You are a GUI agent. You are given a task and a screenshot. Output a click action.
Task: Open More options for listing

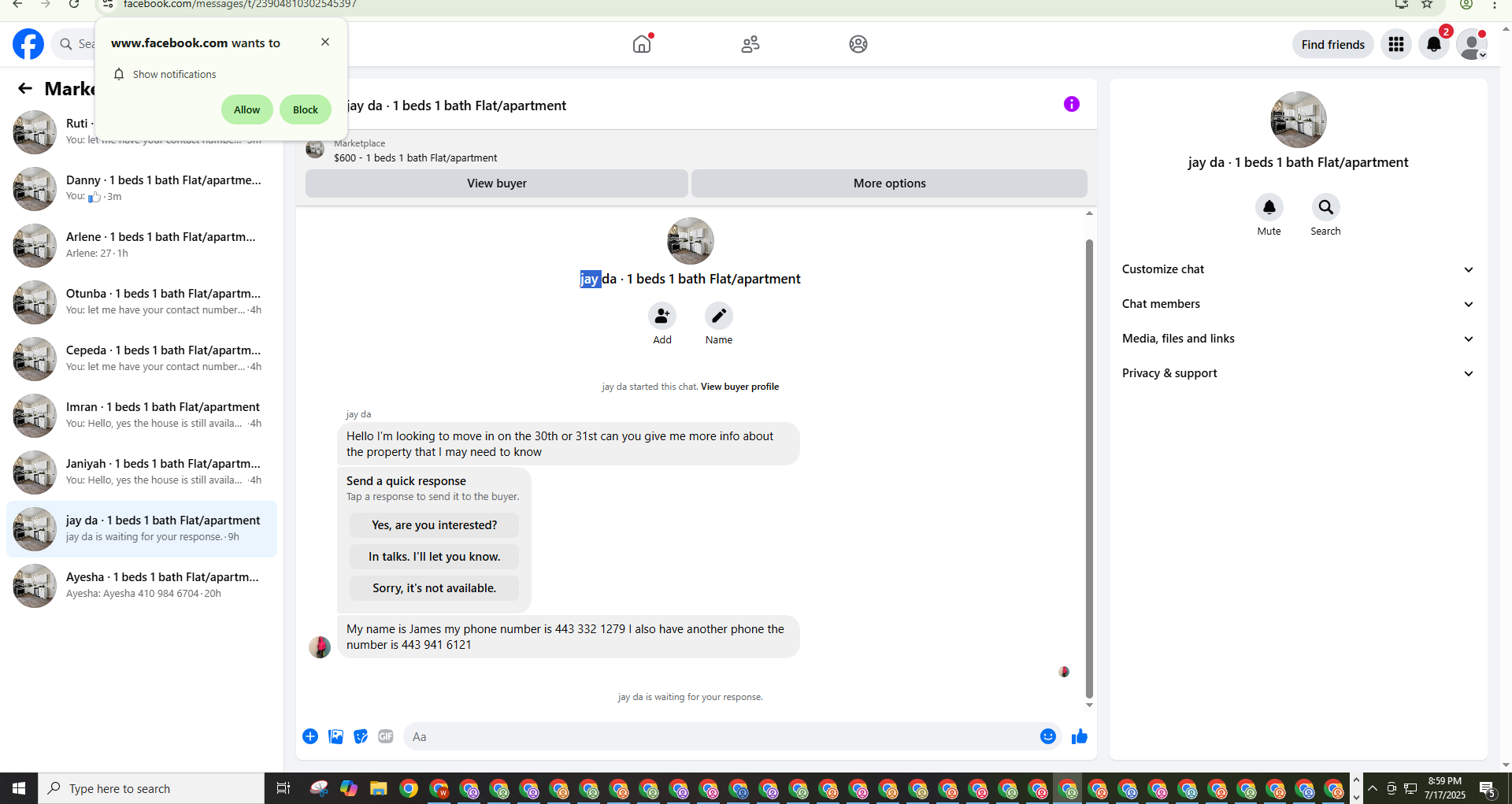[889, 183]
